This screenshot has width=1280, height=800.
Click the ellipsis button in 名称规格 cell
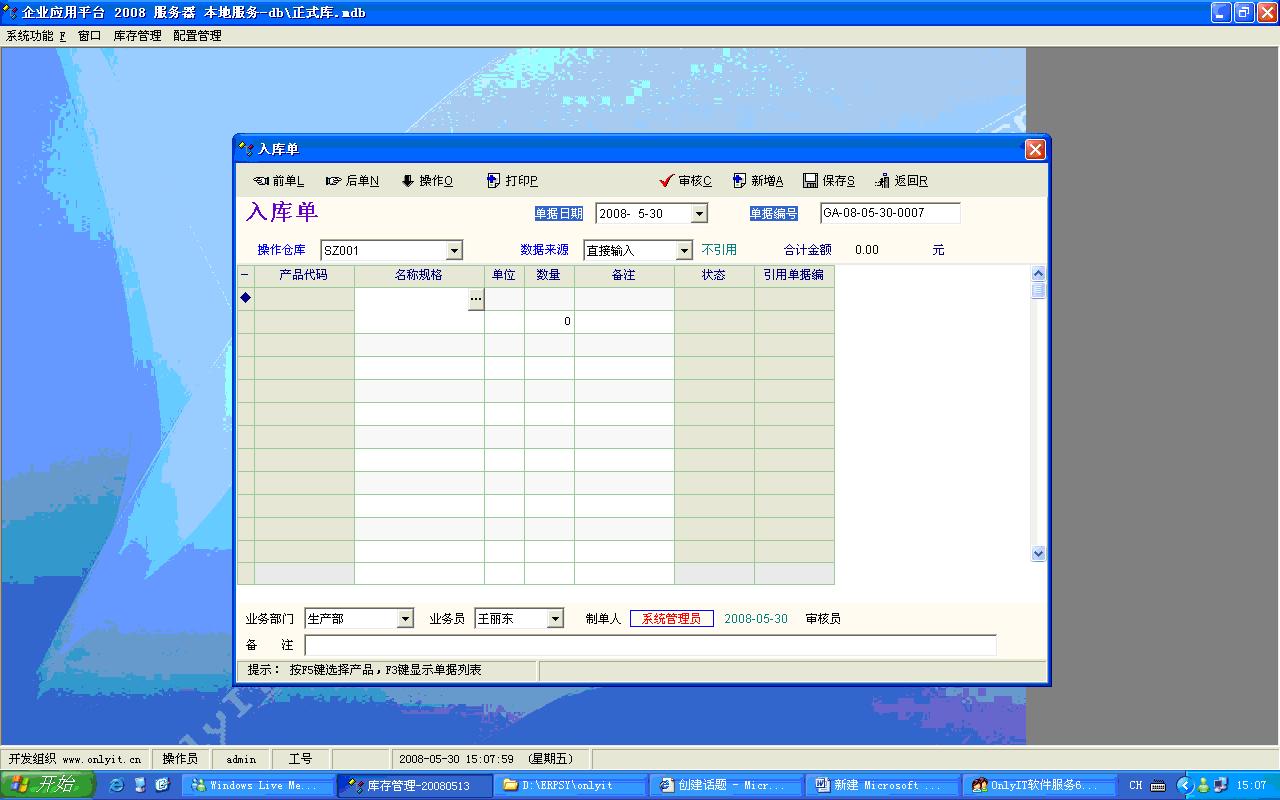(476, 298)
